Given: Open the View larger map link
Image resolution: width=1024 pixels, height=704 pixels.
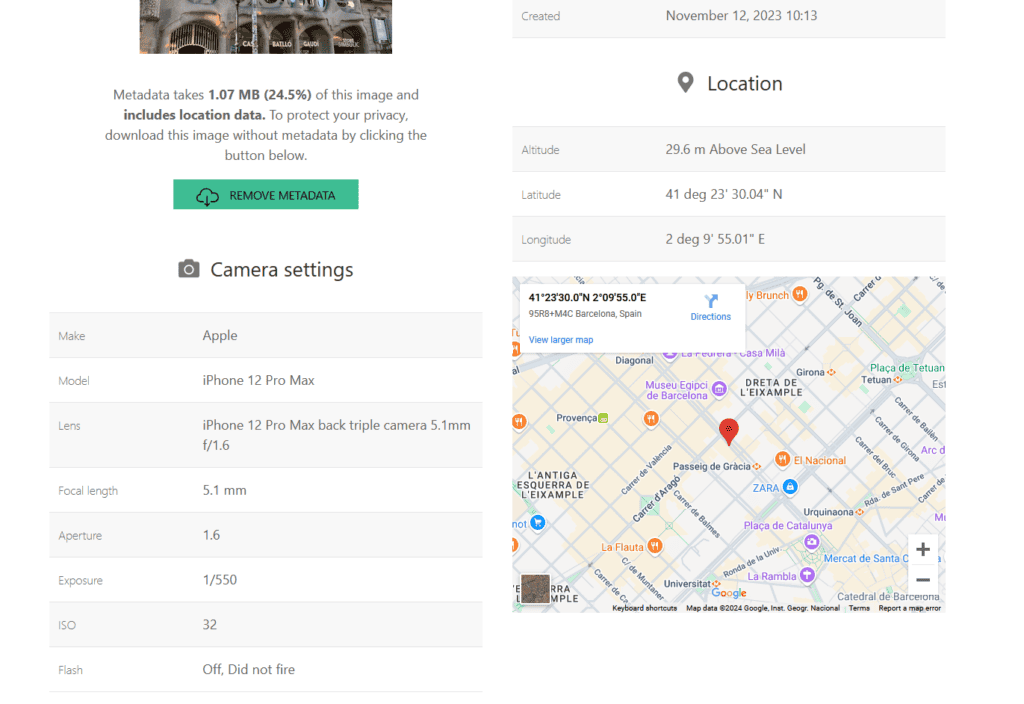Looking at the screenshot, I should click(x=560, y=340).
